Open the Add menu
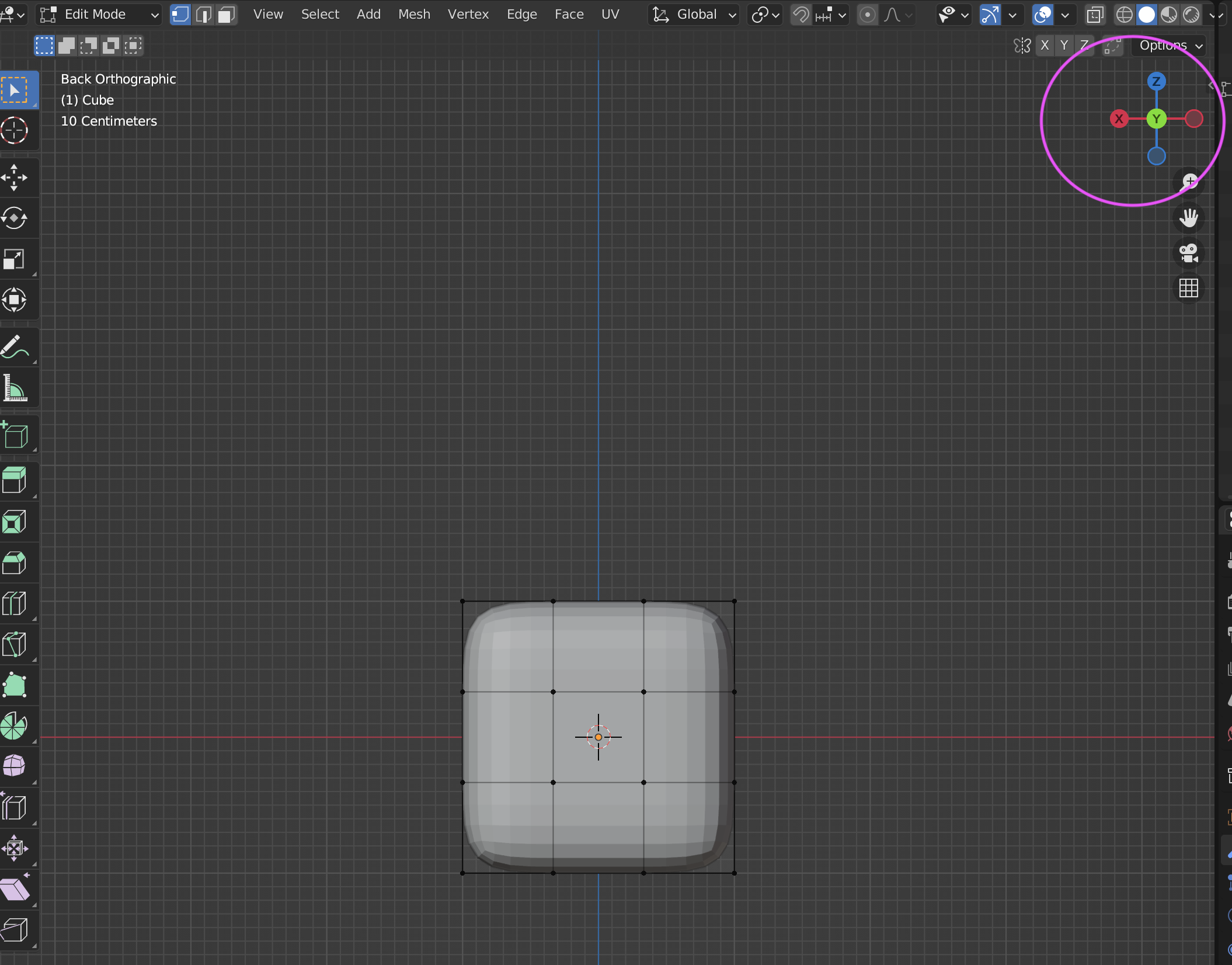 point(368,15)
